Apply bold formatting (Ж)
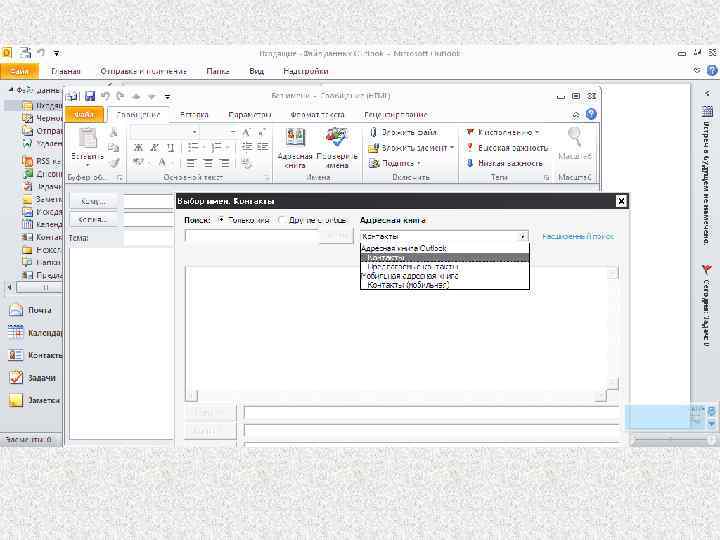This screenshot has height=540, width=720. point(138,147)
